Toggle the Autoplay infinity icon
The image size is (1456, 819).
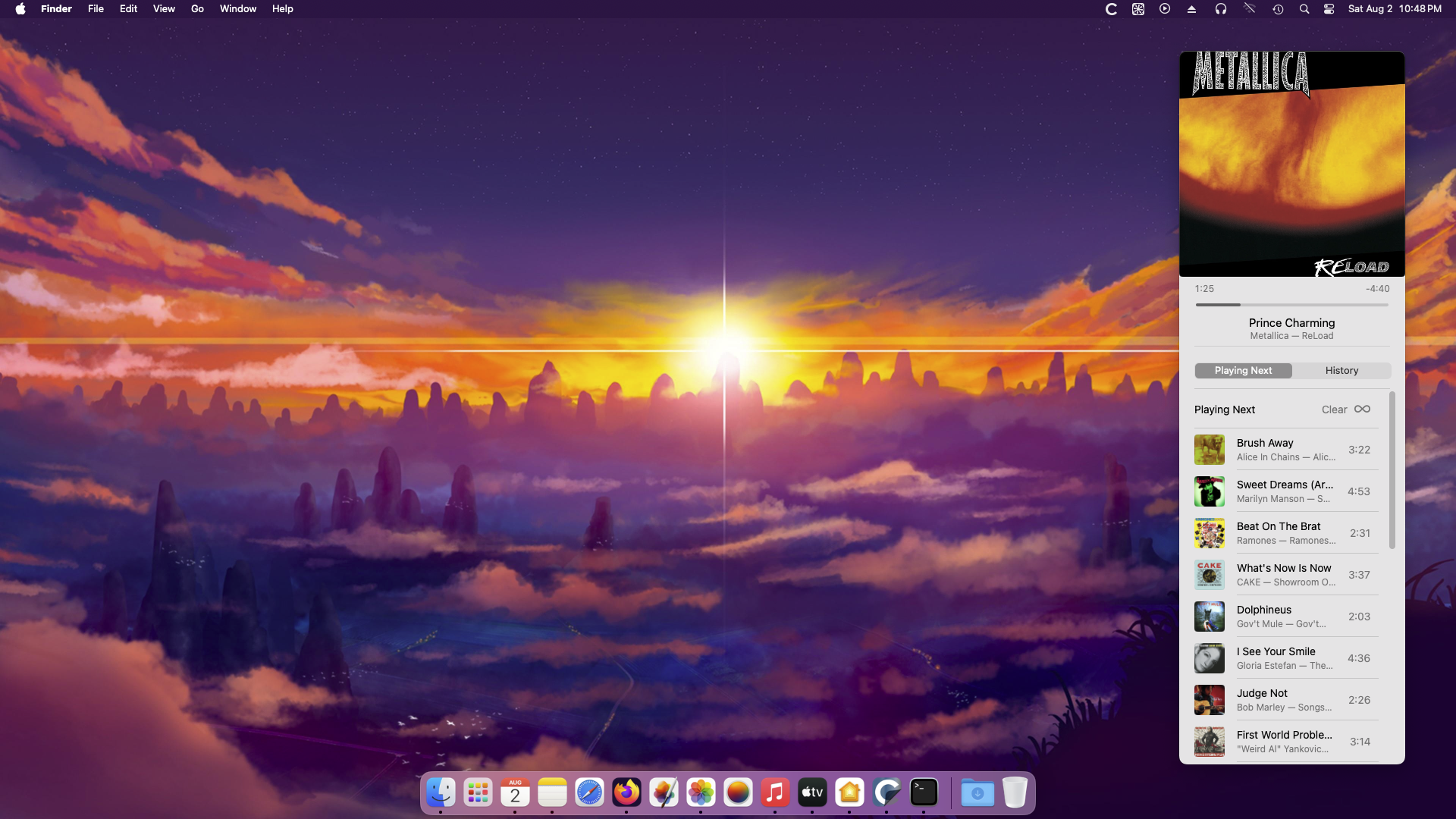click(1362, 409)
